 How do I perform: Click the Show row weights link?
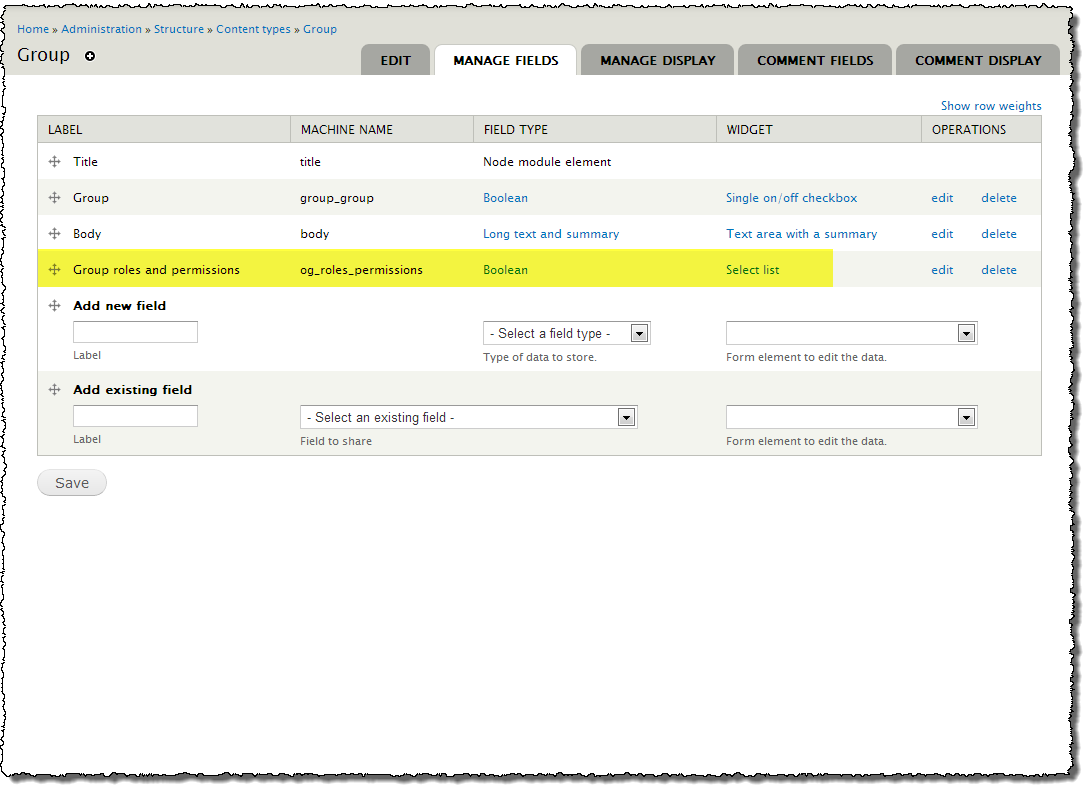[x=991, y=105]
